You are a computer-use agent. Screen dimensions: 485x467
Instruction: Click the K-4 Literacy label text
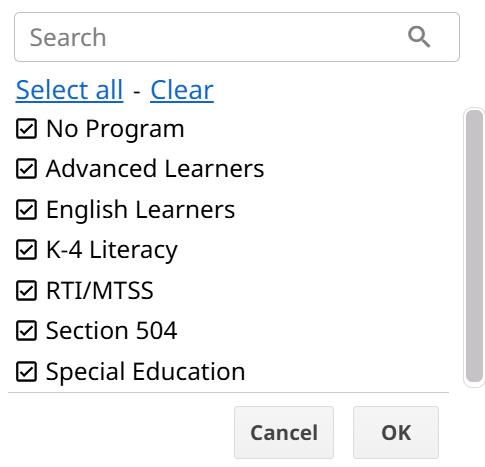(x=112, y=250)
